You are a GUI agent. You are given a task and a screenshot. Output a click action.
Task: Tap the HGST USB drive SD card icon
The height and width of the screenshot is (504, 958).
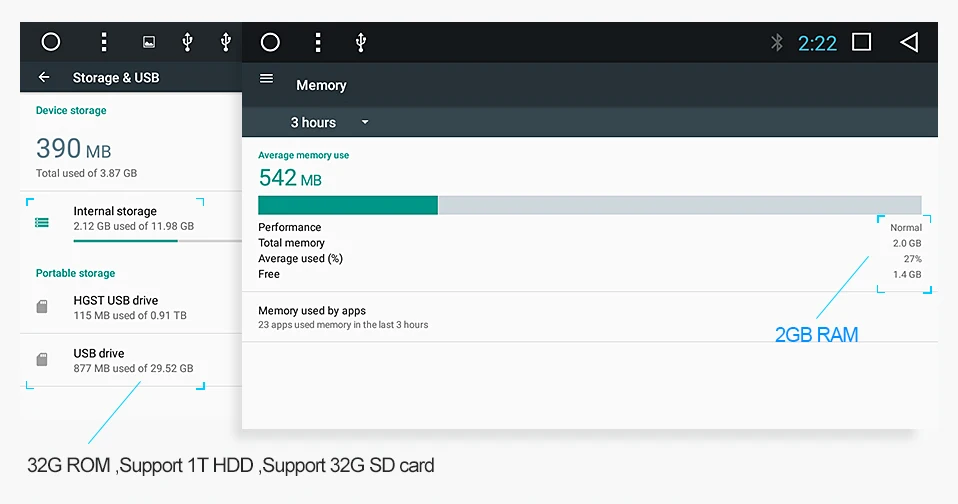[42, 307]
